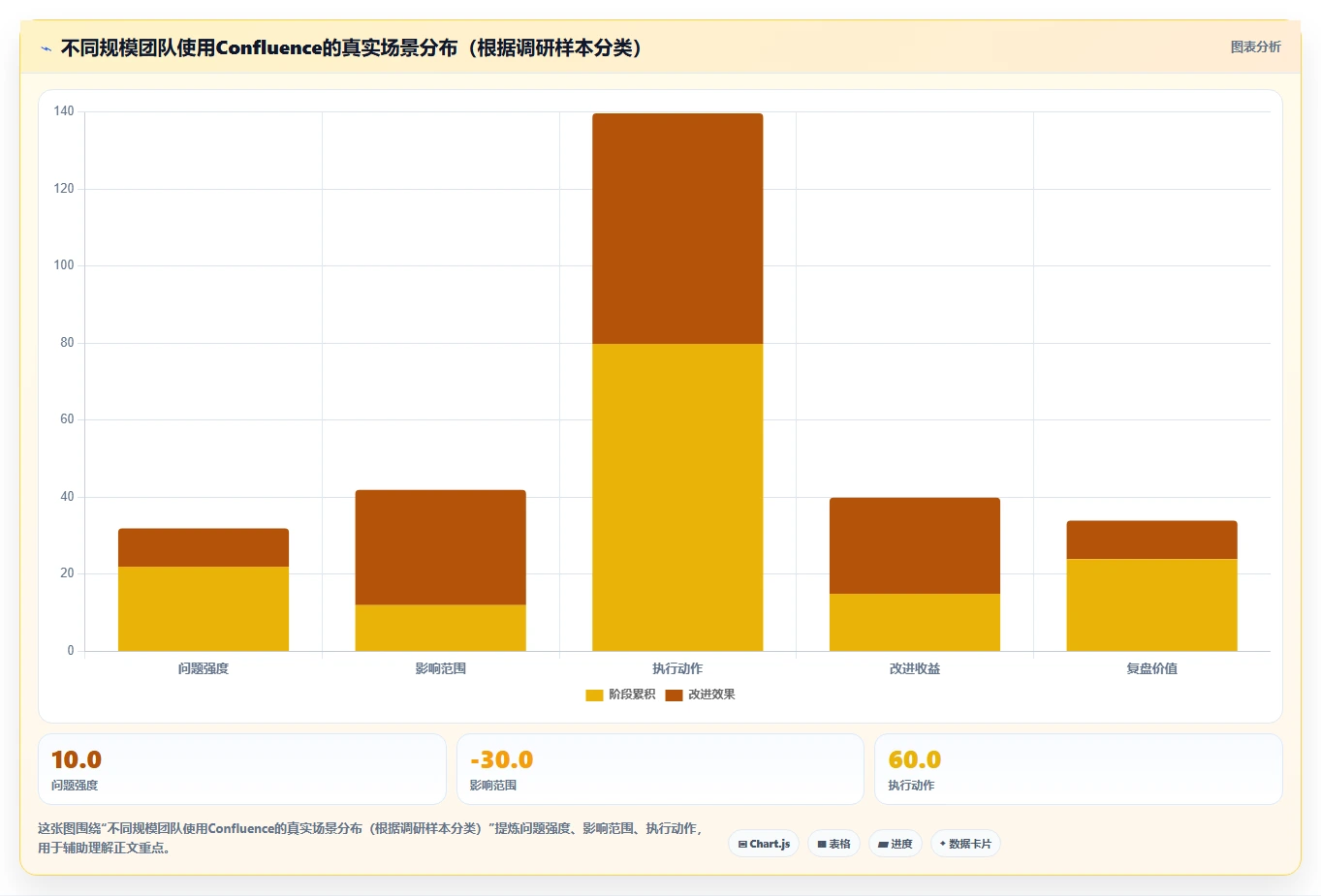Click the brown 改进效果 segment of 问题强度 bar

pos(204,547)
